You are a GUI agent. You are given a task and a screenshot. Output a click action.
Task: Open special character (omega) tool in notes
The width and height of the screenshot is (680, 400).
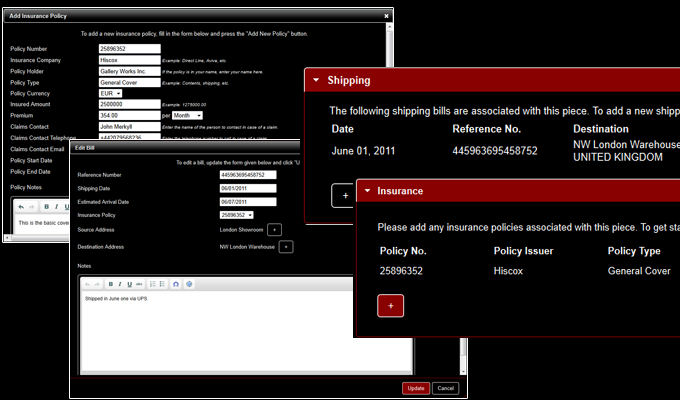176,284
